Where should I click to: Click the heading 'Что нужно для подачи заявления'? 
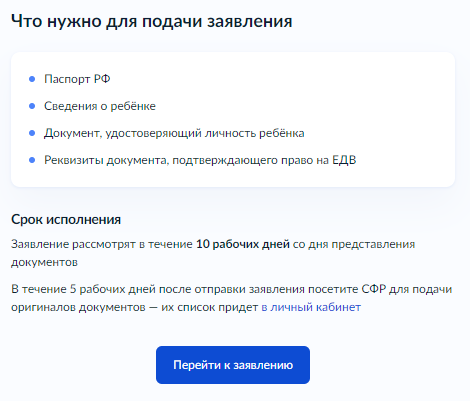(x=152, y=22)
